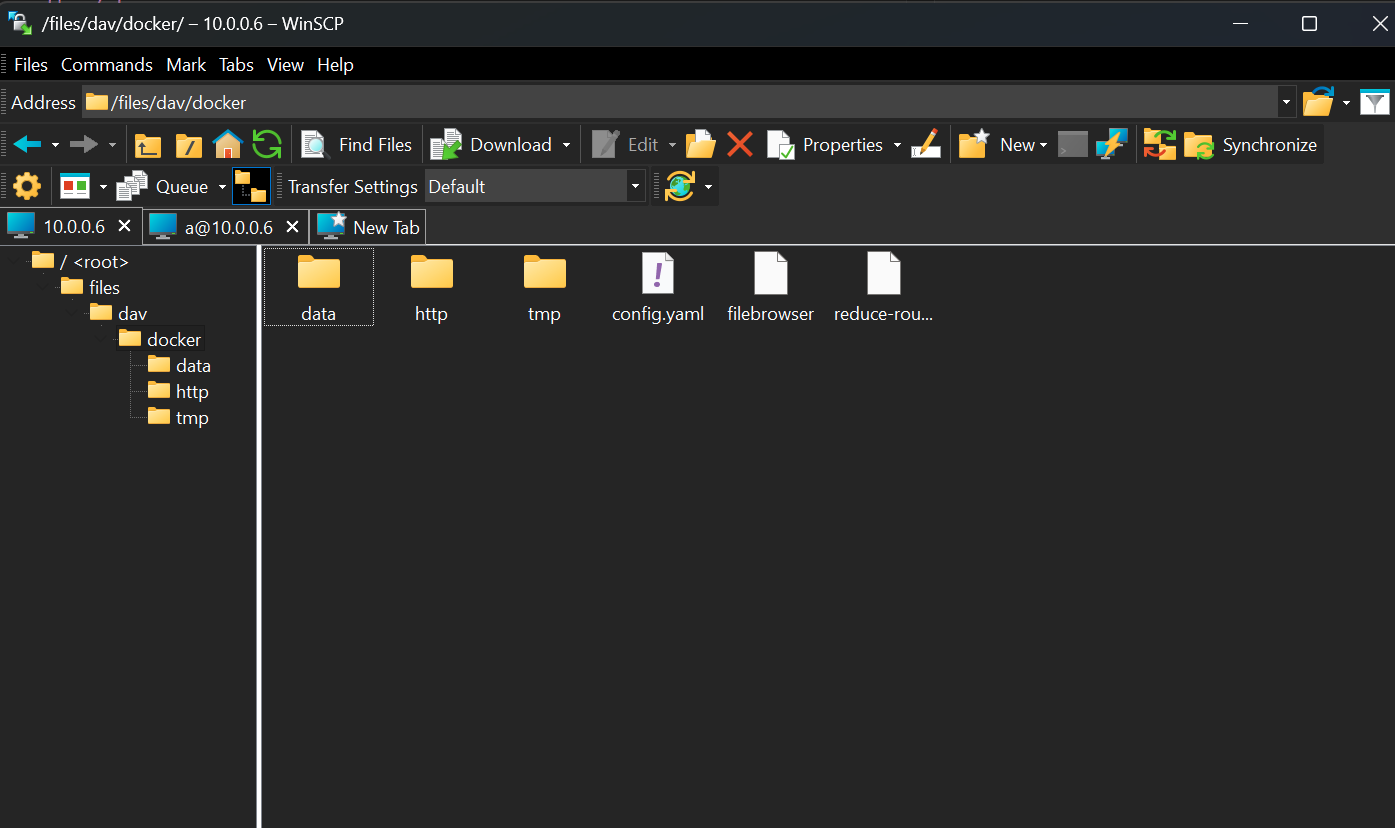Open the address bar history dropdown
Image resolution: width=1395 pixels, height=828 pixels.
click(x=1287, y=102)
